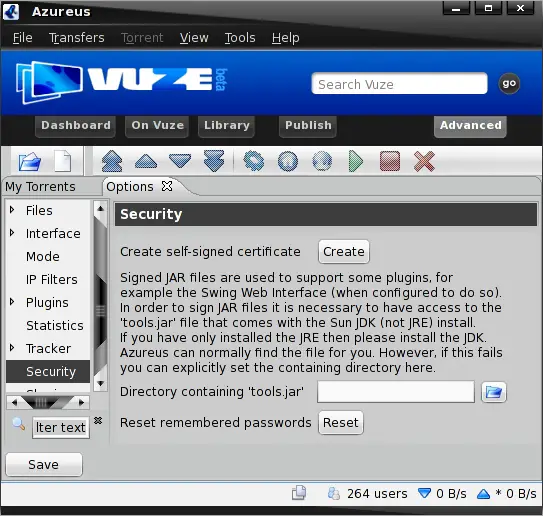Image resolution: width=543 pixels, height=516 pixels.
Task: Open the Library tab
Action: point(226,126)
